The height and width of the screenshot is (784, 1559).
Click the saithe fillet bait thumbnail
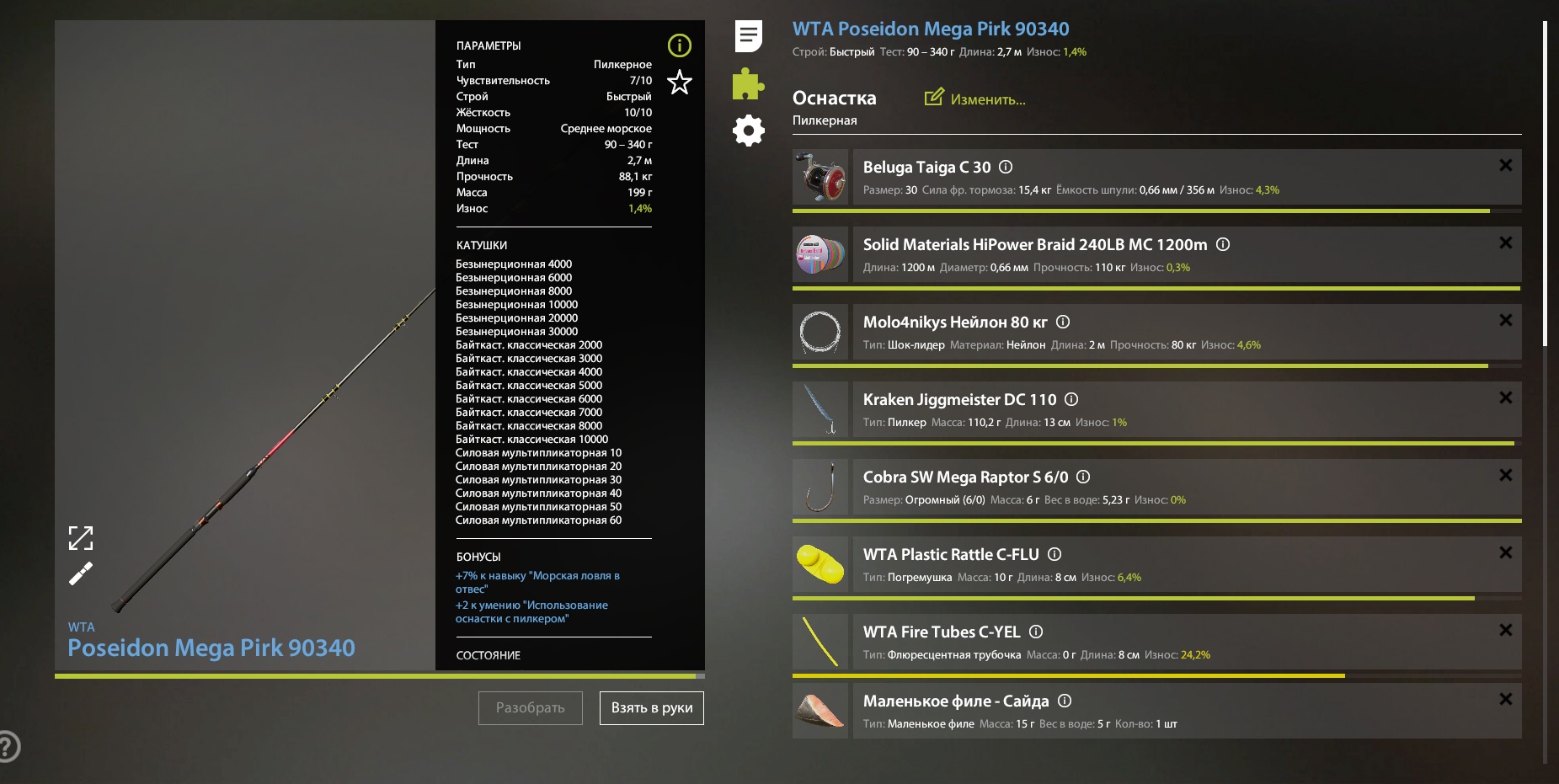[x=820, y=711]
